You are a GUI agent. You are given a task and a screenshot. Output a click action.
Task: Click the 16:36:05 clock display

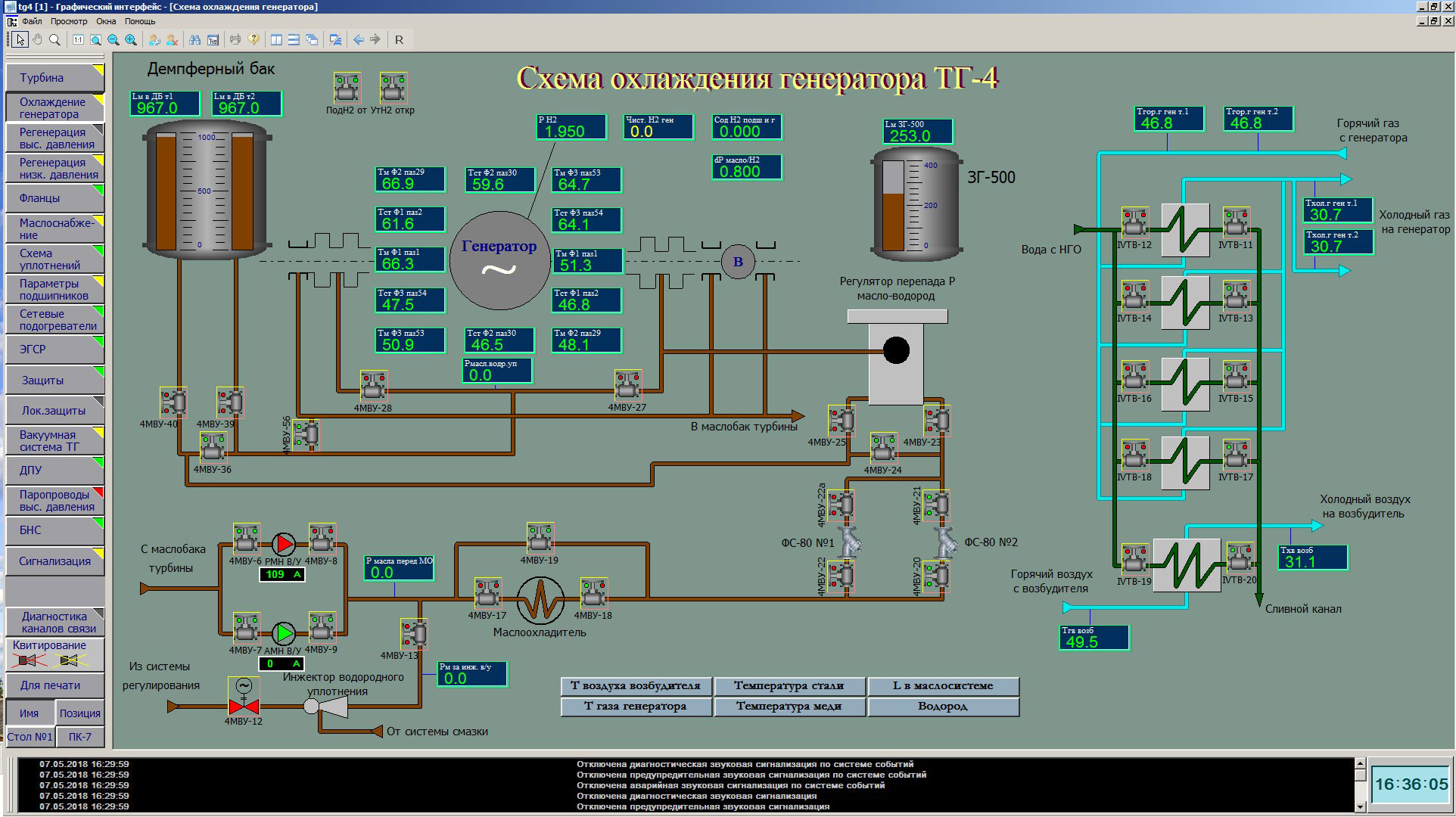click(1411, 784)
